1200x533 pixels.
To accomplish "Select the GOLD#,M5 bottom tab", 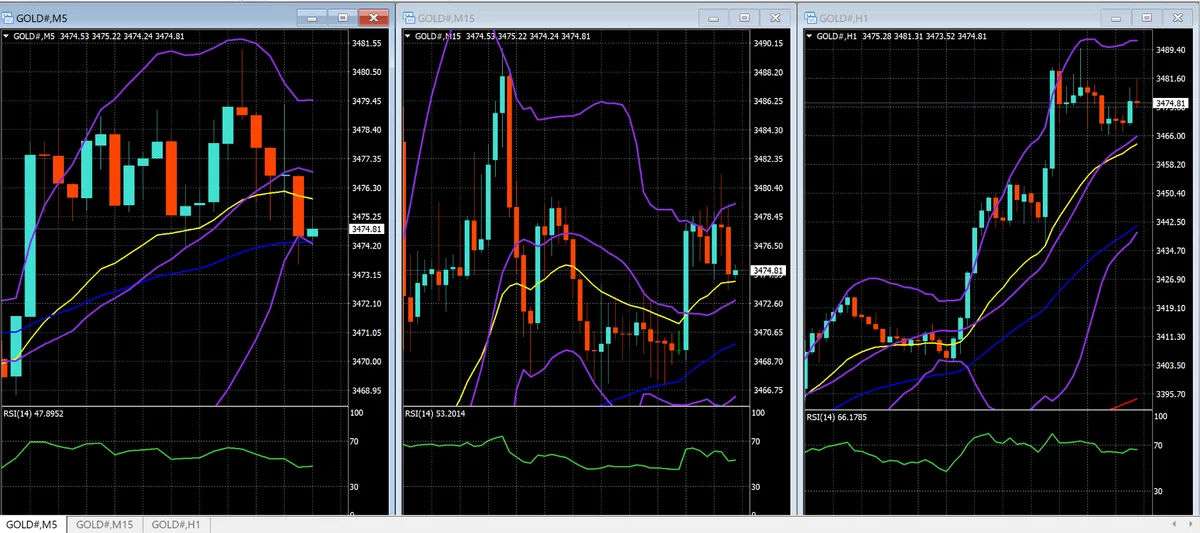I will coord(33,525).
